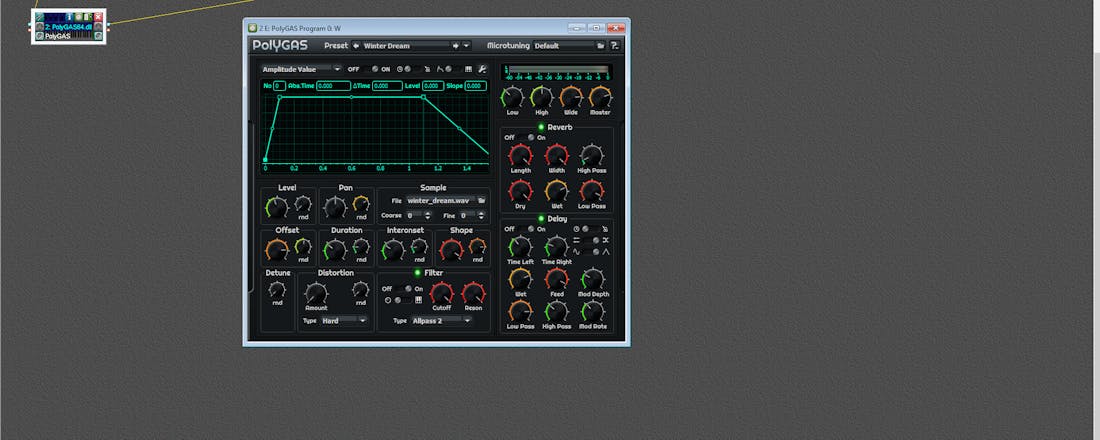Viewport: 1100px width, 440px height.
Task: Go to the previous preset arrow
Action: (x=356, y=46)
